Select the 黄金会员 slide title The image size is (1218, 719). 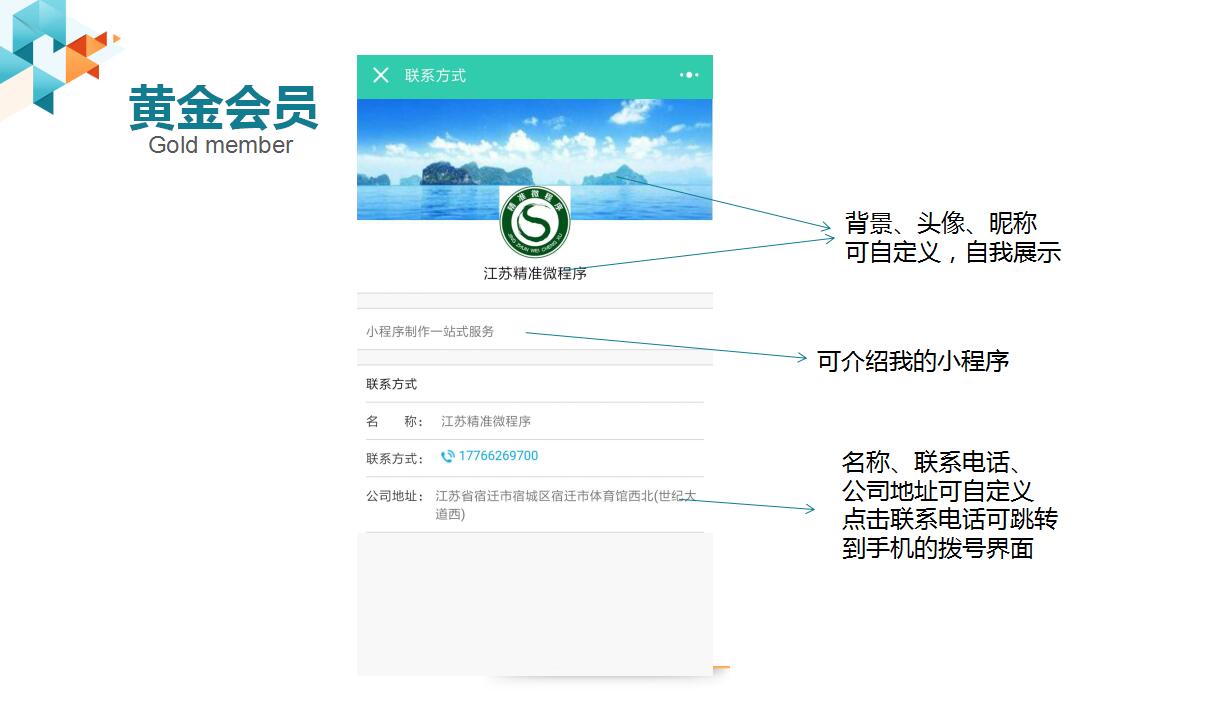click(223, 108)
